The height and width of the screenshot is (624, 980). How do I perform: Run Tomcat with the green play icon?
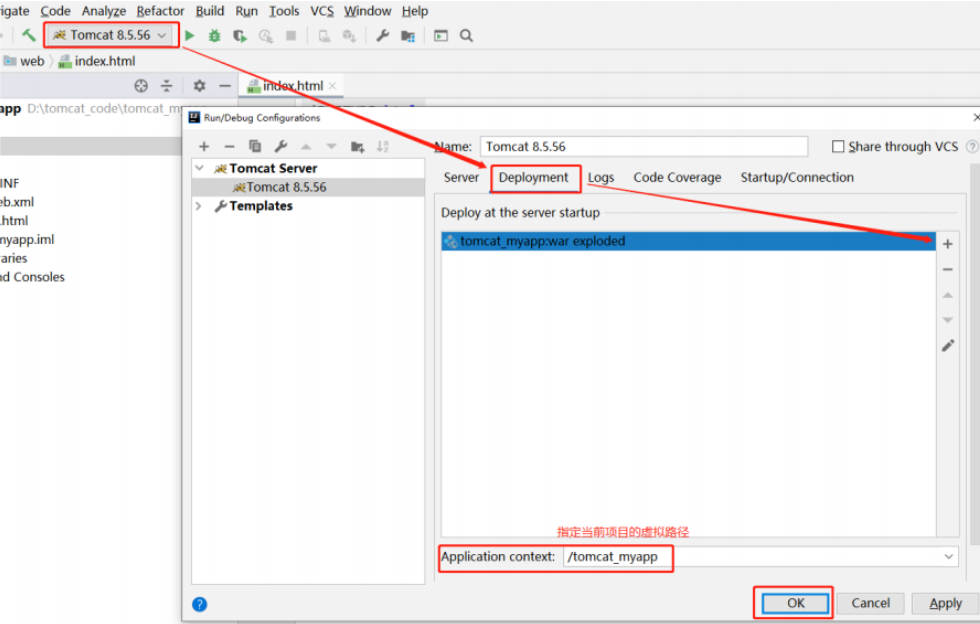point(190,36)
